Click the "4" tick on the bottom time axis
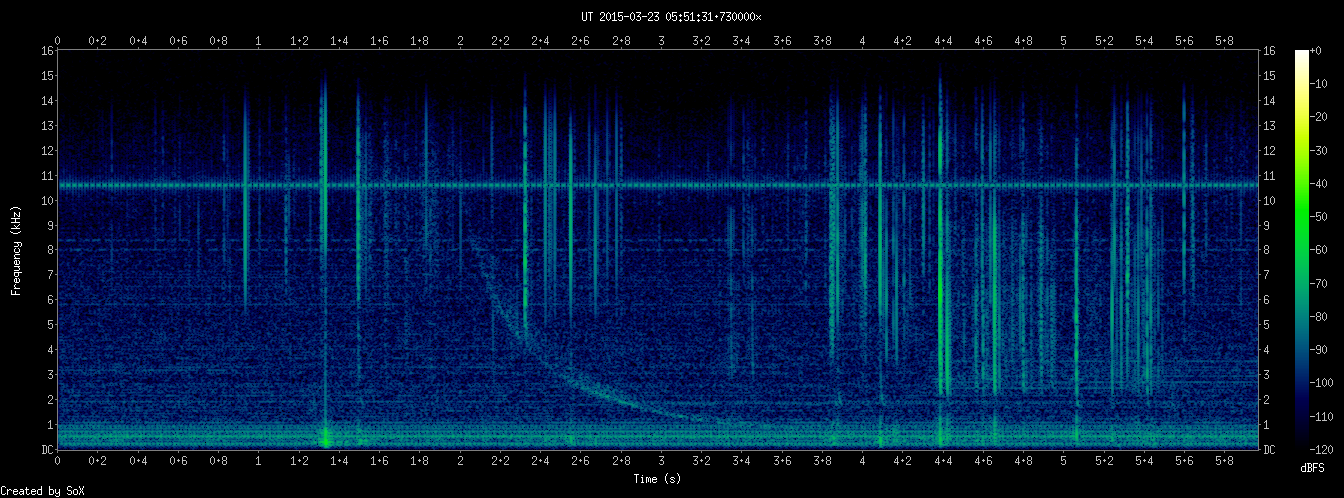This screenshot has height=498, width=1344. click(x=863, y=462)
